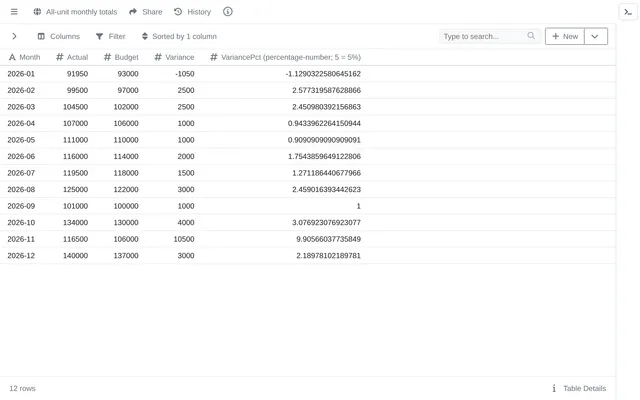Select Variance value -1050
The height and width of the screenshot is (400, 640).
click(184, 74)
